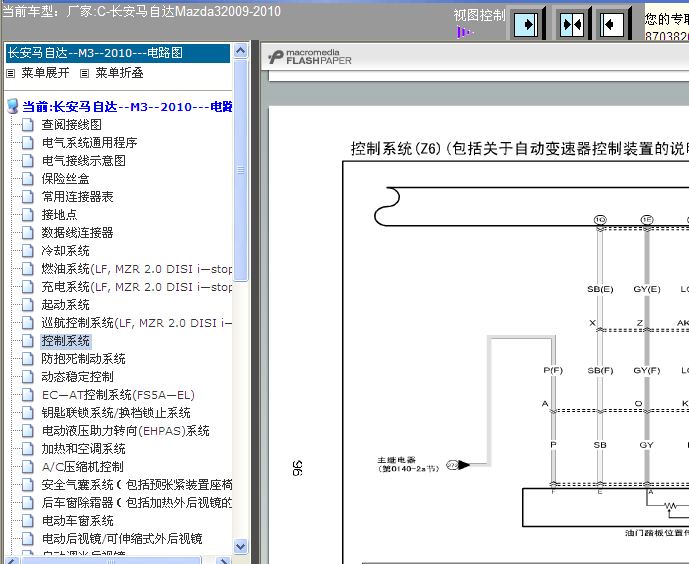Open EC-AT控制系统(FS5A-EL) entry
This screenshot has height=564, width=689.
tap(118, 395)
